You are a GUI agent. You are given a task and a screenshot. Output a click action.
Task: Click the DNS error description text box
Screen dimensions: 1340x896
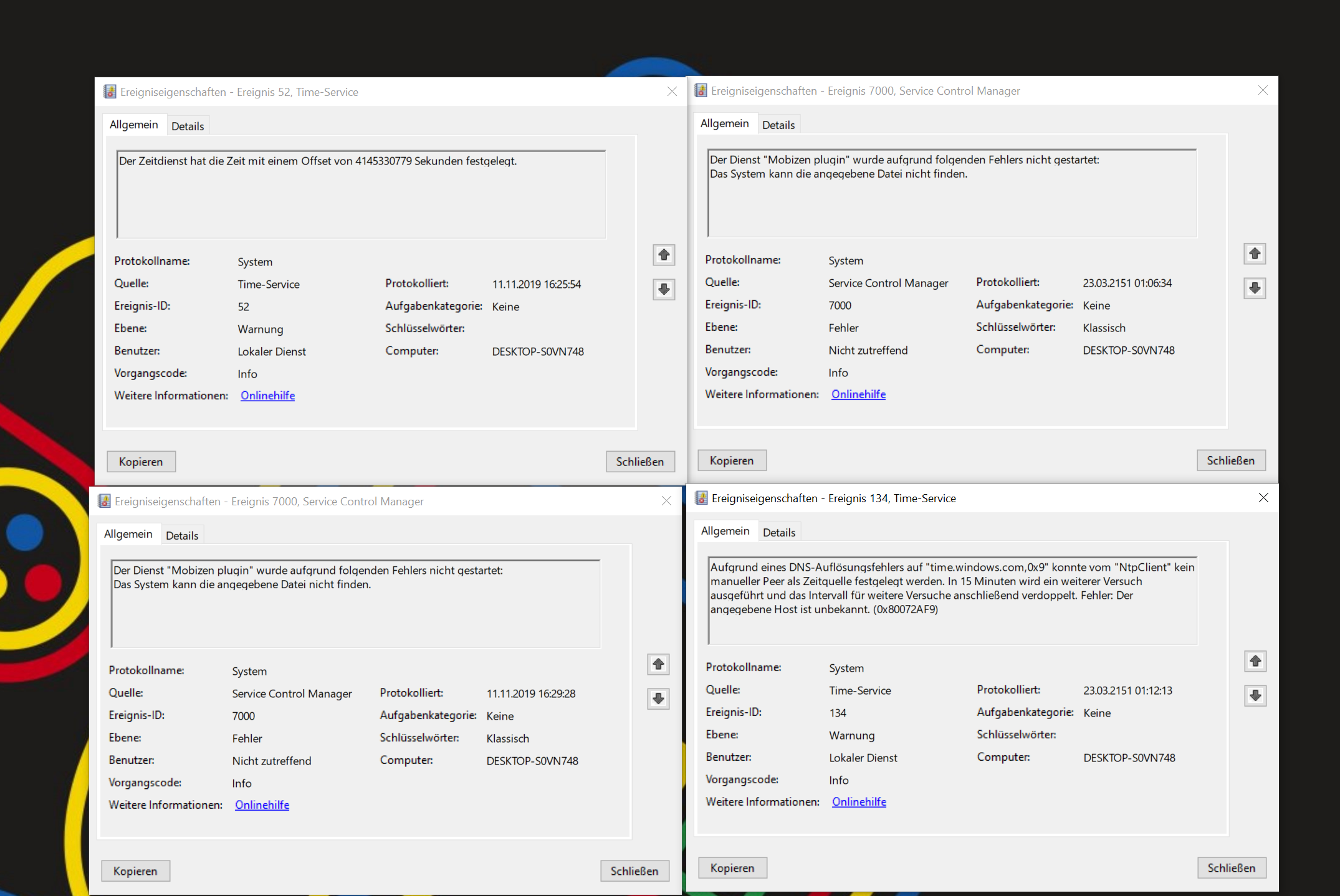click(x=952, y=601)
